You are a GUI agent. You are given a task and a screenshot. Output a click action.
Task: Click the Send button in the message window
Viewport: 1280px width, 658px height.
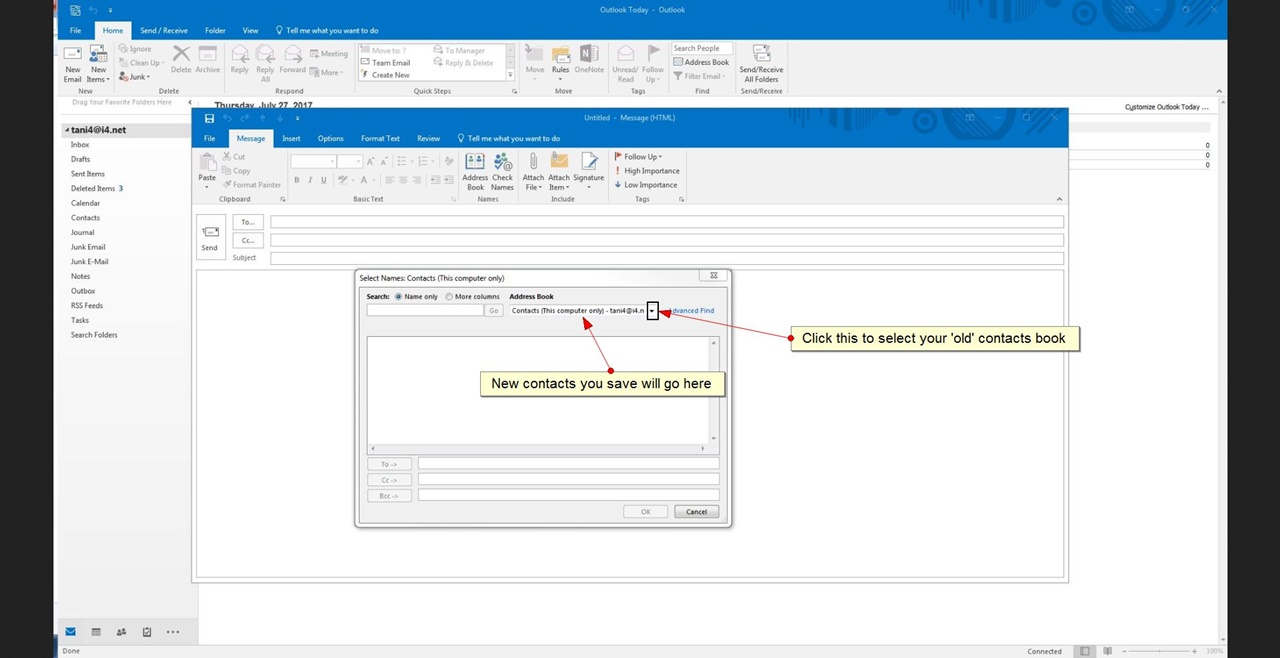(210, 238)
